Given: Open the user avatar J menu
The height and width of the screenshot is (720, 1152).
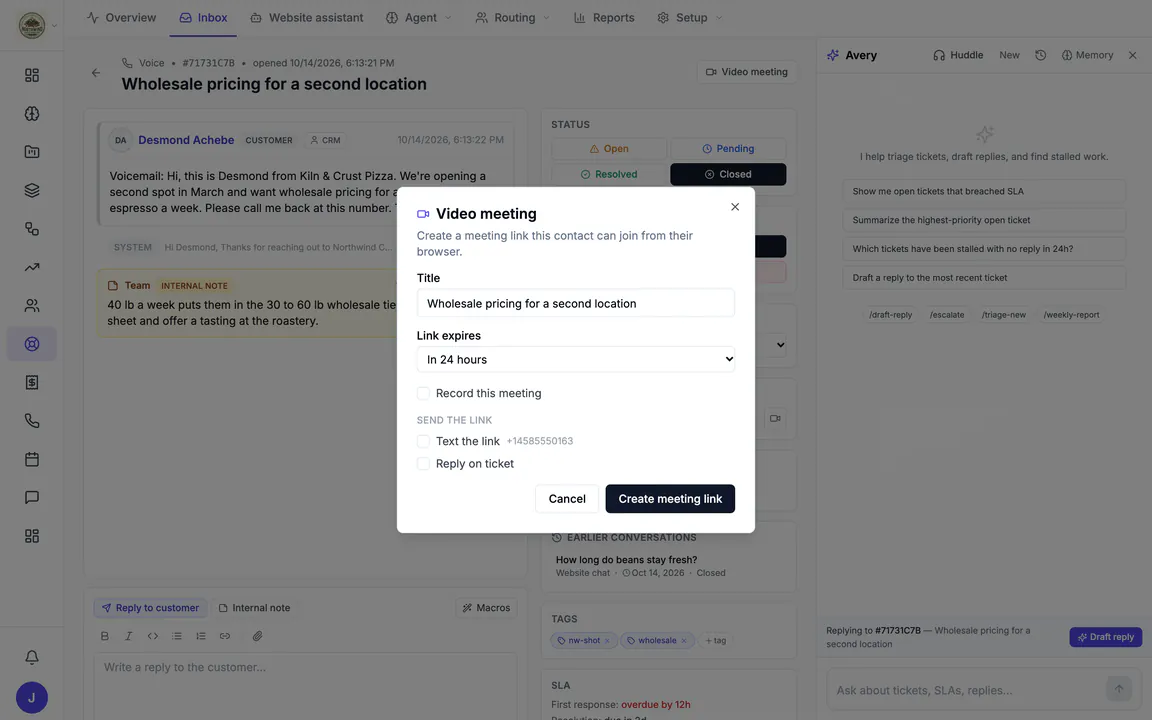Looking at the screenshot, I should tap(32, 697).
